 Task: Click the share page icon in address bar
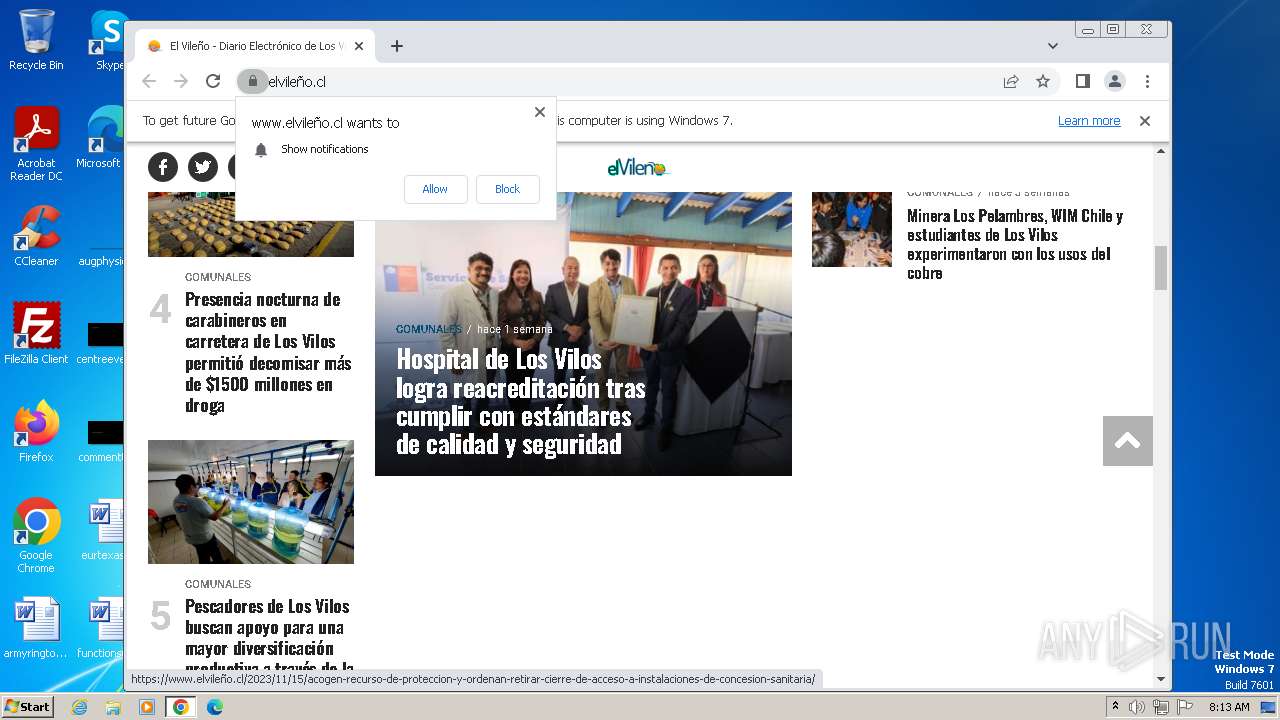pyautogui.click(x=1011, y=81)
